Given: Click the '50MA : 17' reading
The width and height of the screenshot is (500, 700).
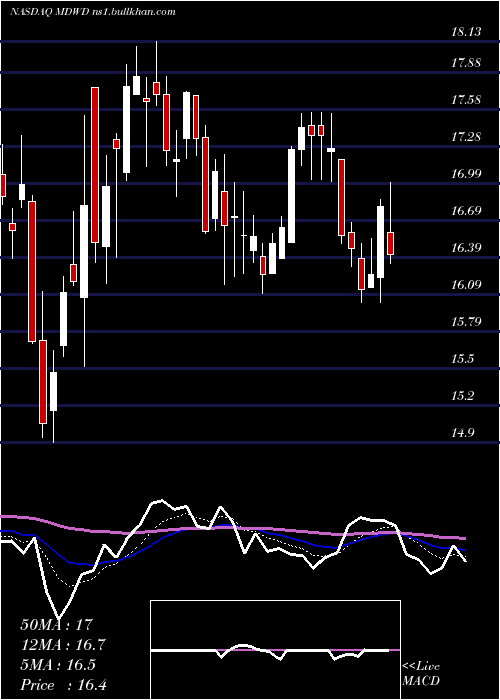Looking at the screenshot, I should 57,625.
